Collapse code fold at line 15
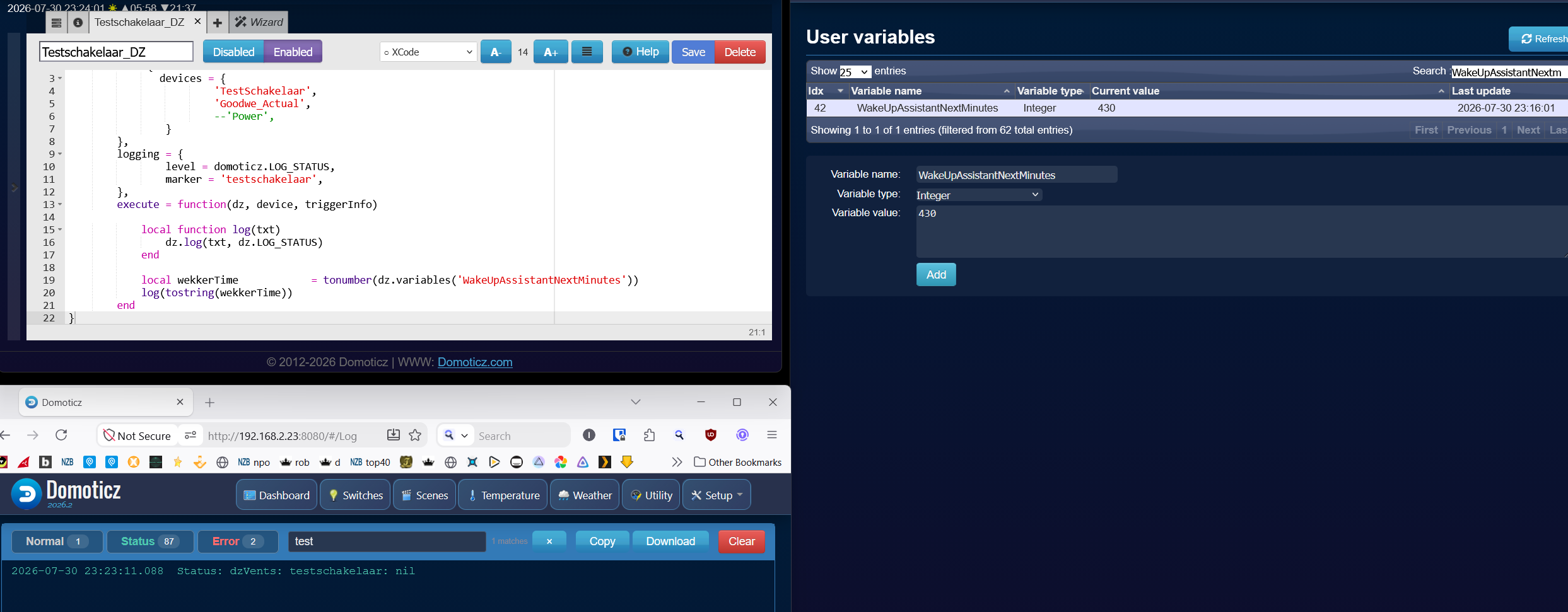Viewport: 1568px width, 612px height. [x=60, y=229]
